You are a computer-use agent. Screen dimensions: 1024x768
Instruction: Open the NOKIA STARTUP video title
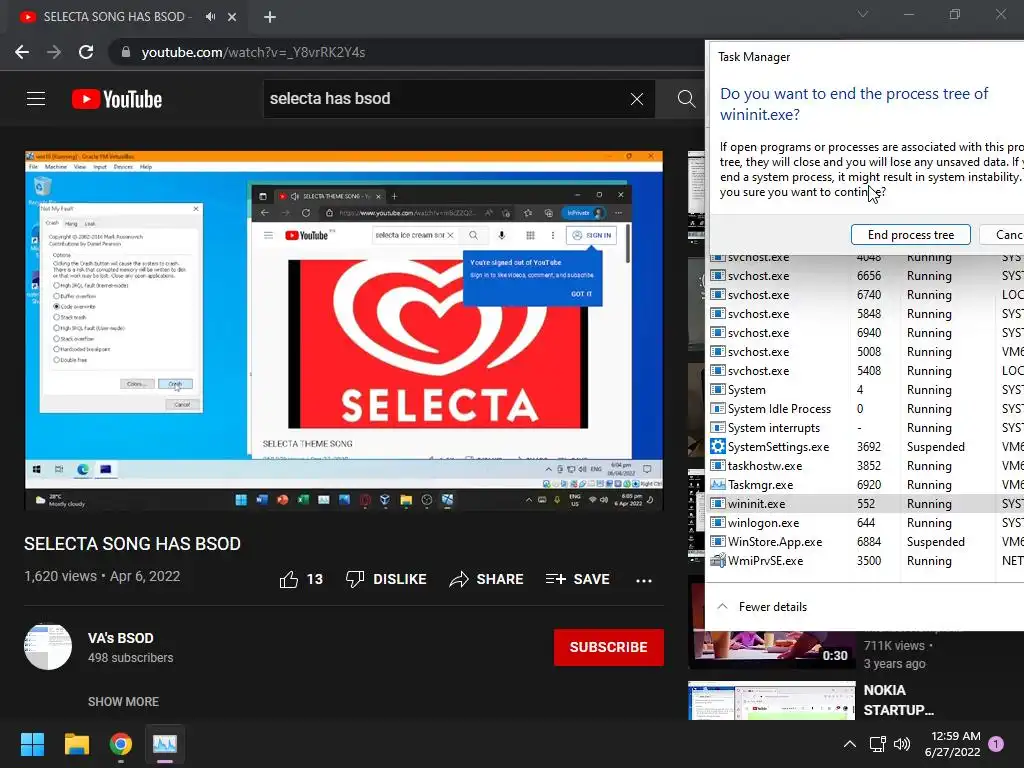tap(898, 700)
